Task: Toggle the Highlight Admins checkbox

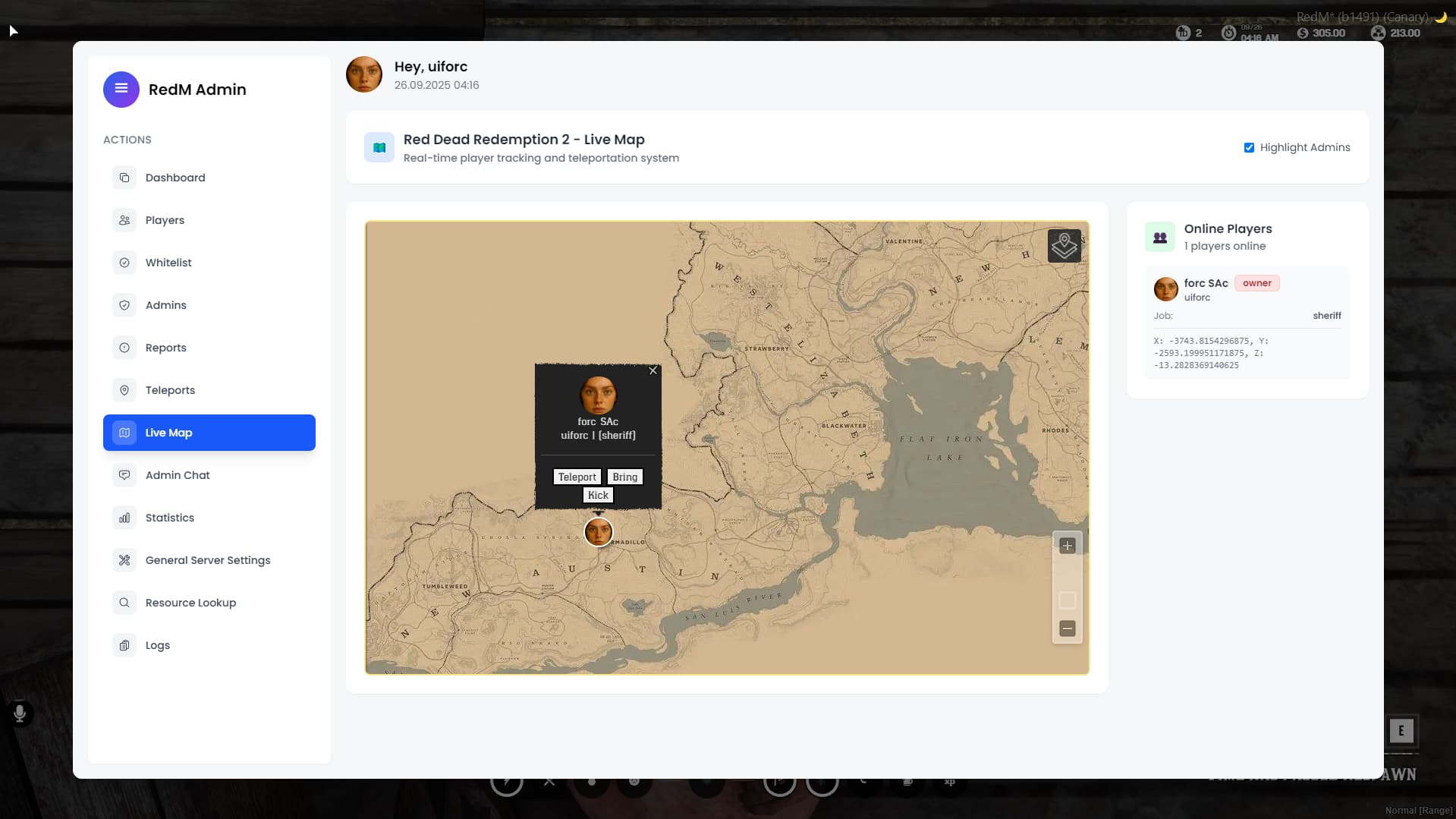Action: click(x=1249, y=147)
